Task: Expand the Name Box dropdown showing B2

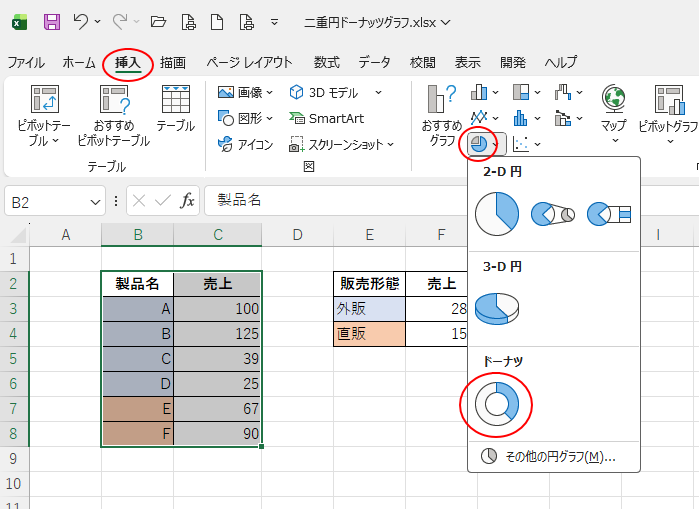Action: pyautogui.click(x=95, y=202)
